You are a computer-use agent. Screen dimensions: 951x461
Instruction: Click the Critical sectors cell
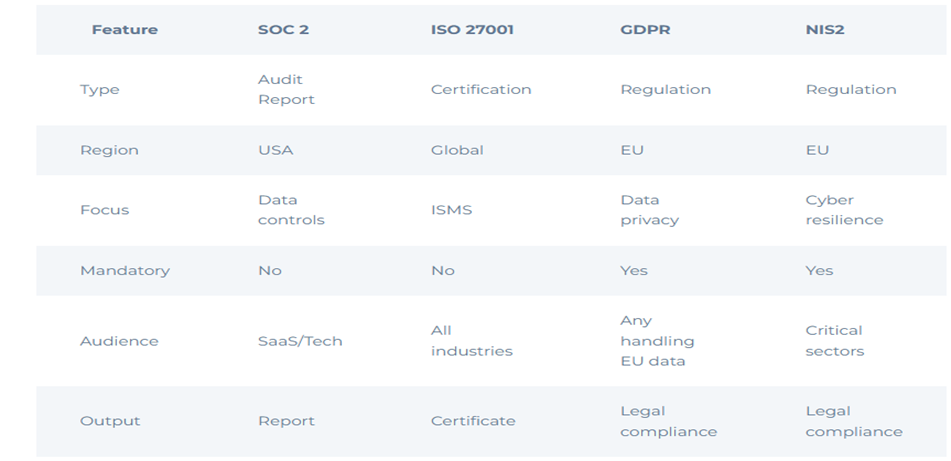click(834, 341)
